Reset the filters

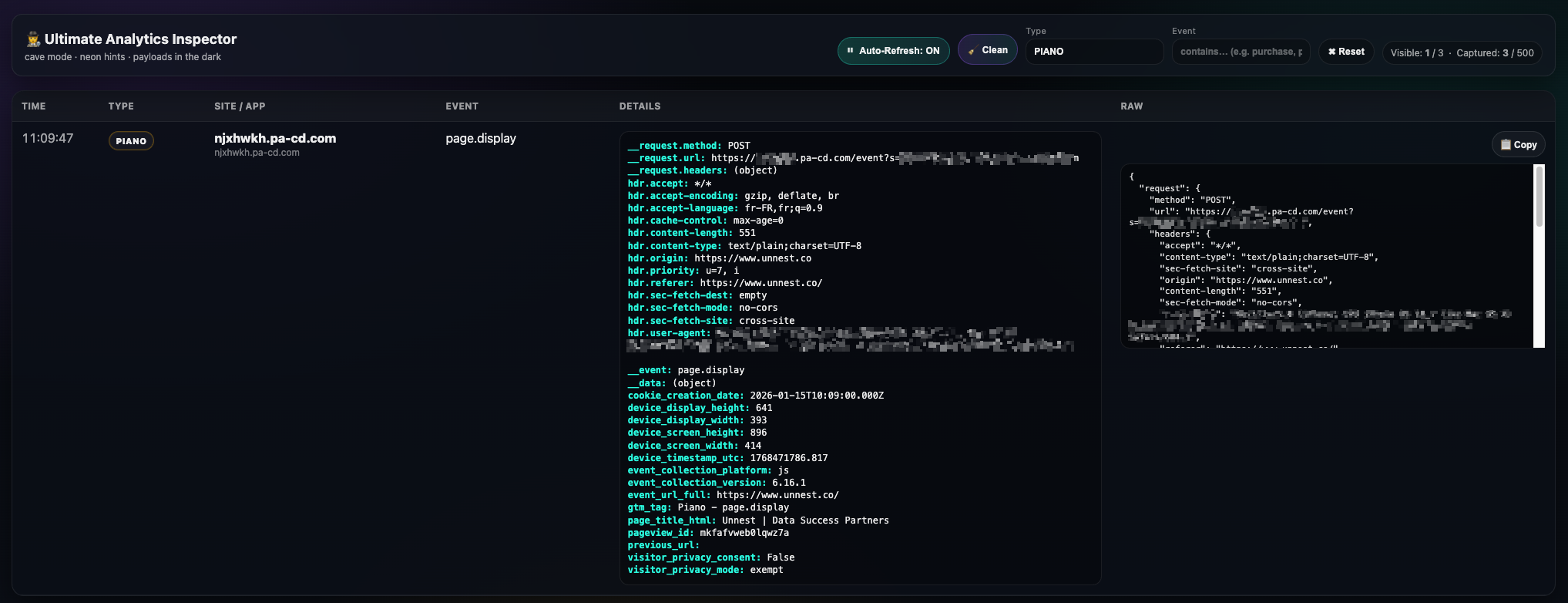coord(1345,52)
